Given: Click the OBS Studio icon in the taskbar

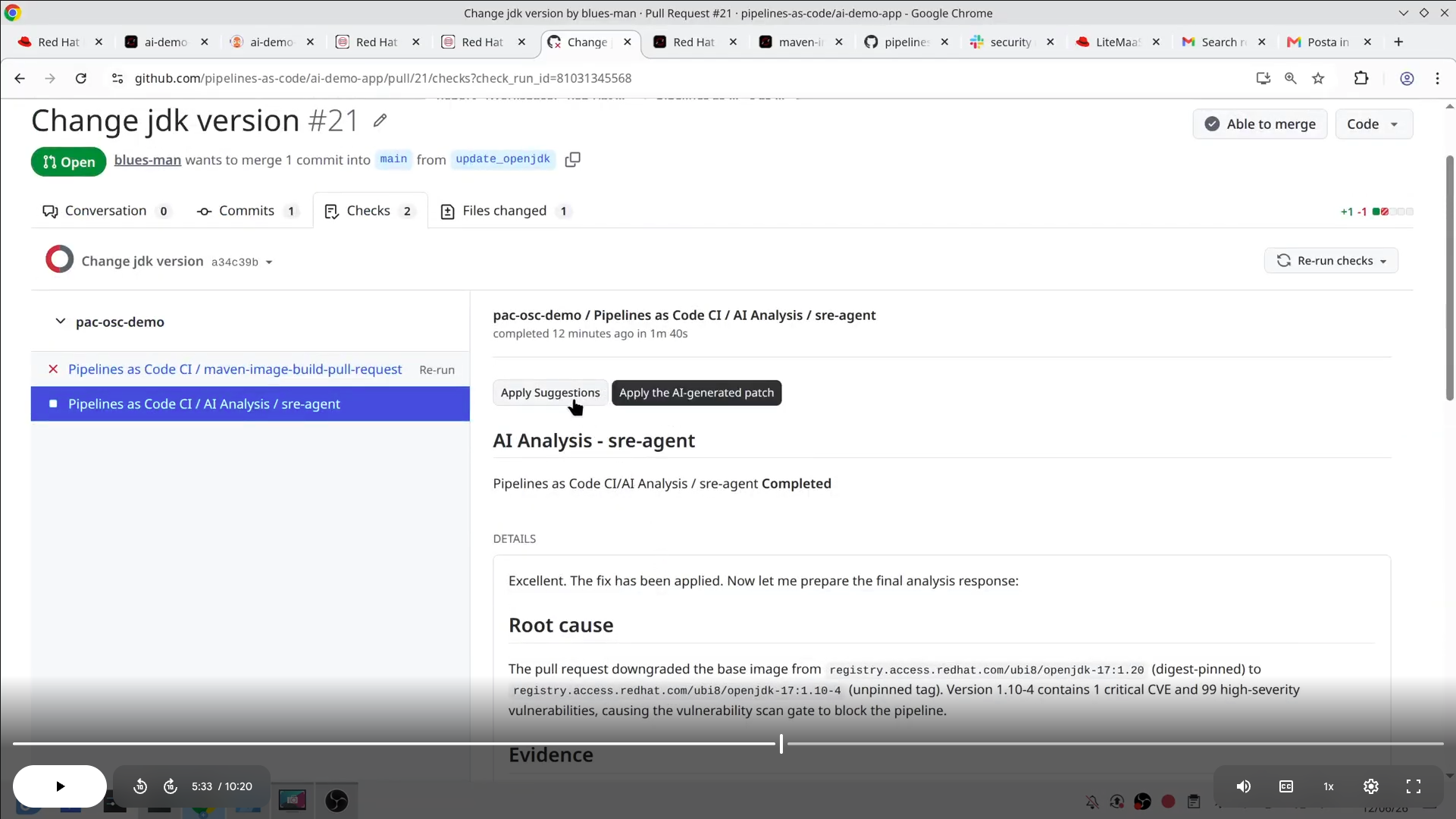Looking at the screenshot, I should (337, 801).
